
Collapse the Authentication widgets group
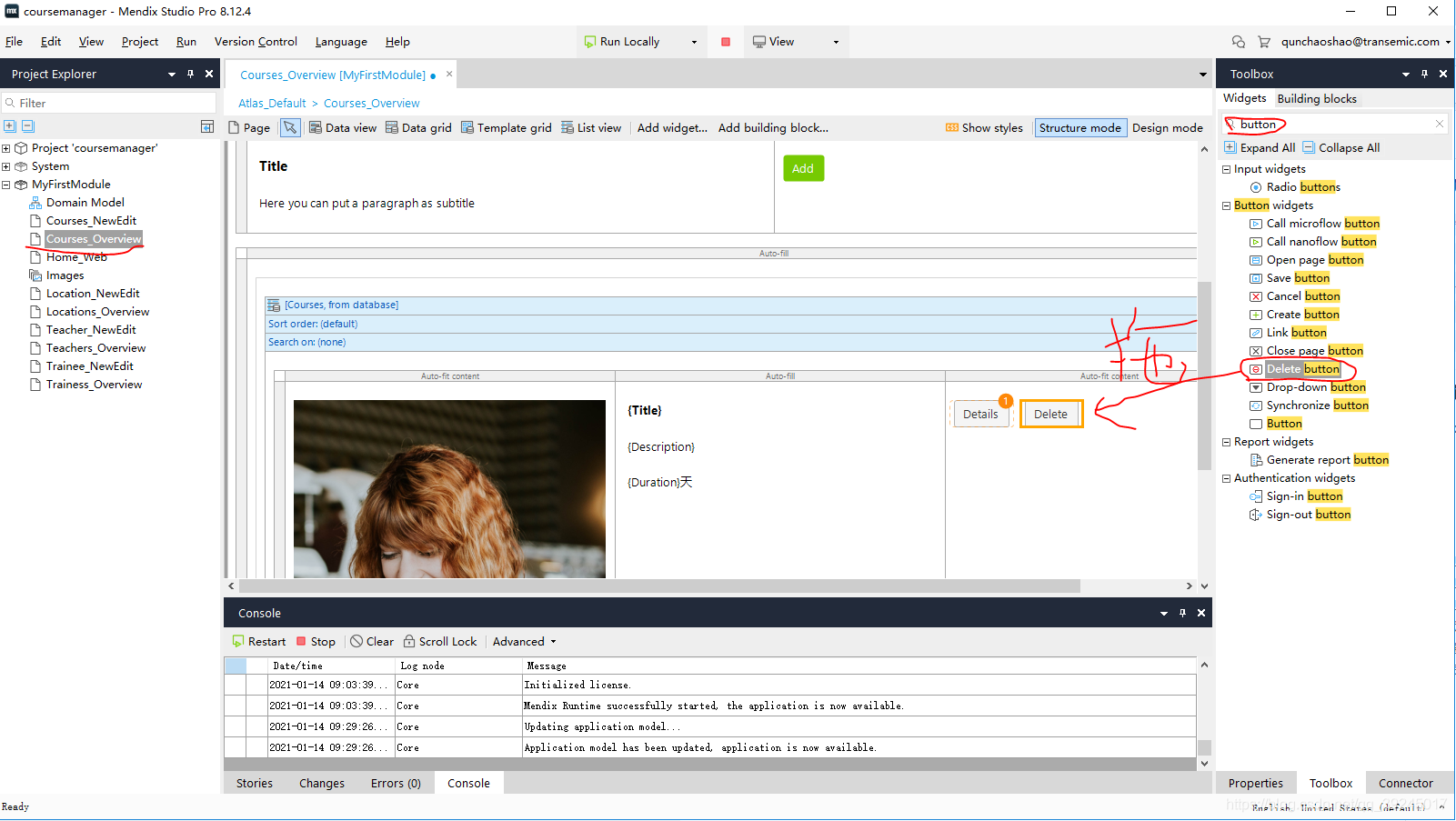point(1226,478)
